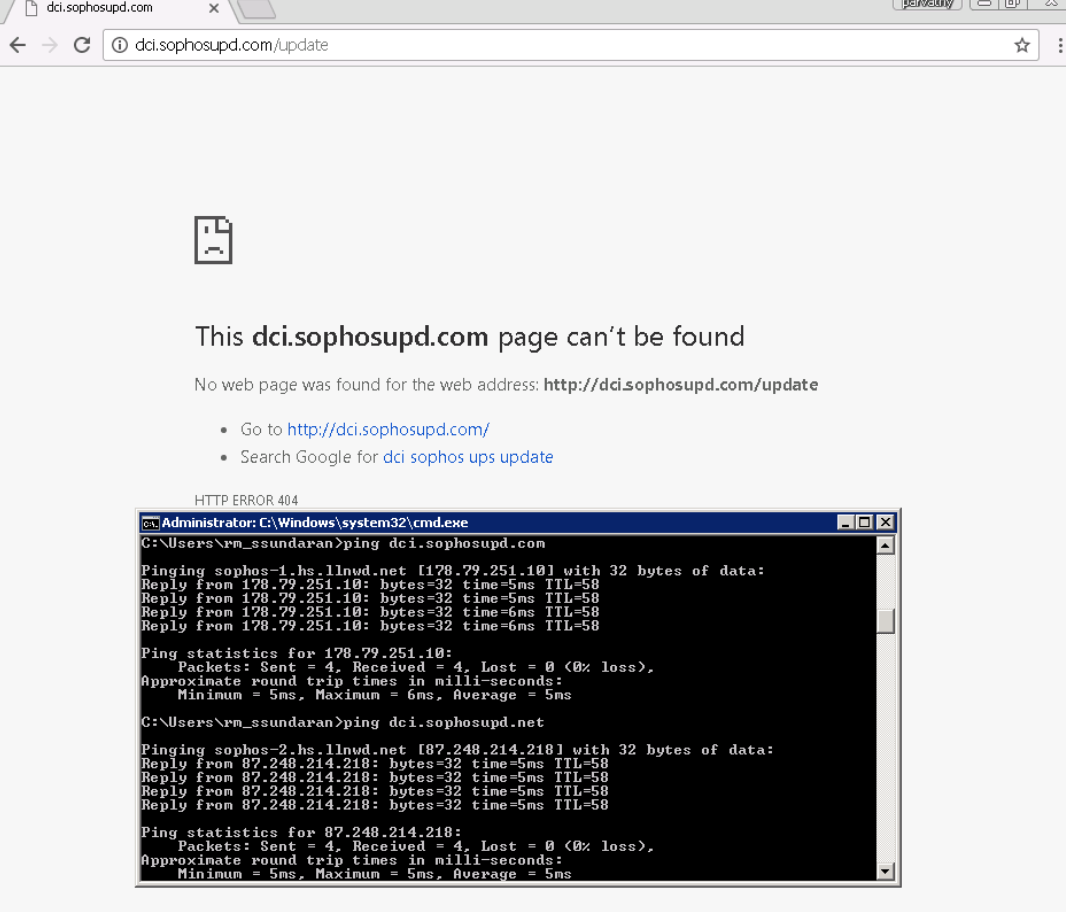This screenshot has height=912, width=1066.
Task: Click the cmd window scrollbar thumb
Action: pyautogui.click(x=885, y=621)
